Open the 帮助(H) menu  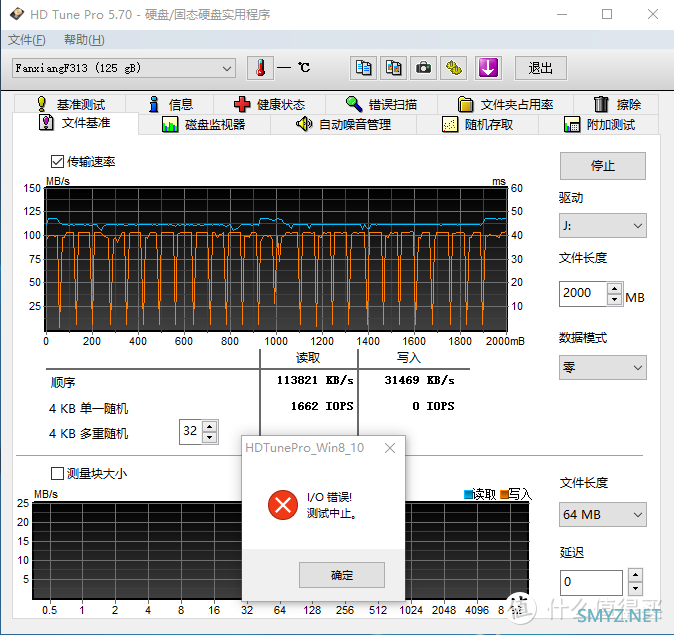(84, 40)
